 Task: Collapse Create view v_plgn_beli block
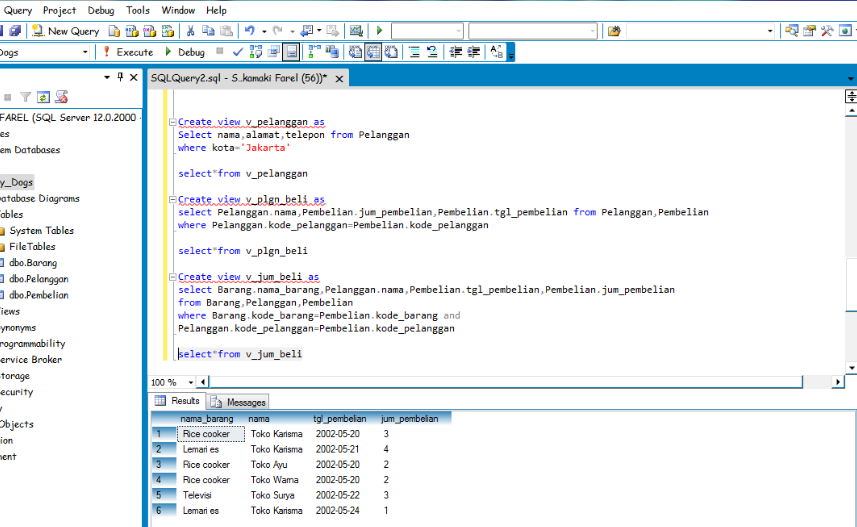[172, 200]
